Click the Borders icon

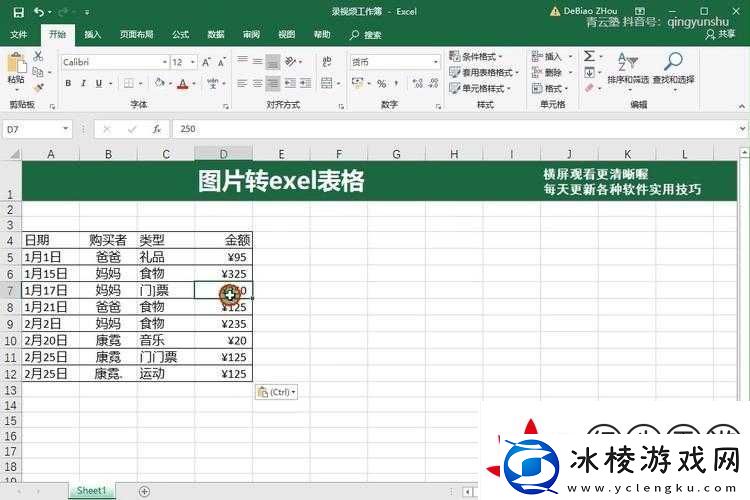pos(129,83)
